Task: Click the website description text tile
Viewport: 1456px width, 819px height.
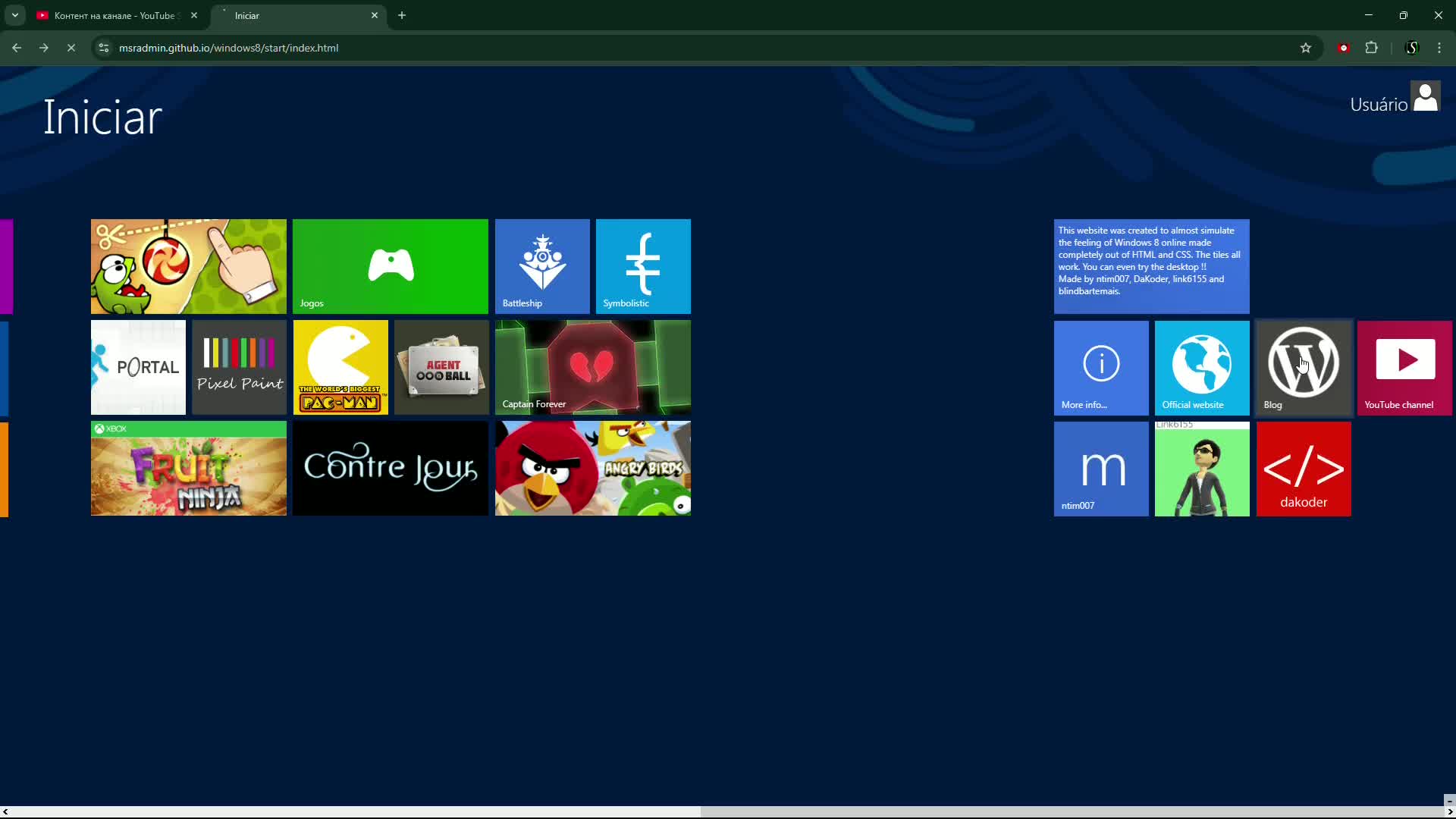Action: [x=1151, y=266]
